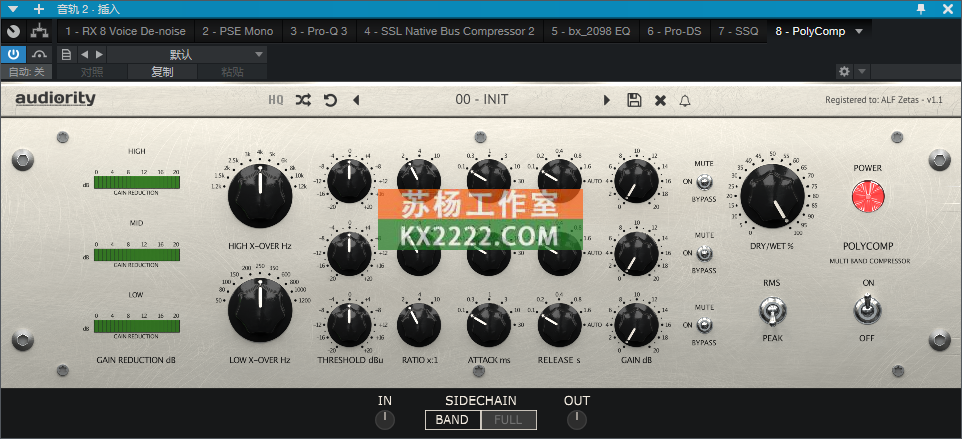962x439 pixels.
Task: Click the LOW X-OVER Hz knob
Action: coord(260,310)
